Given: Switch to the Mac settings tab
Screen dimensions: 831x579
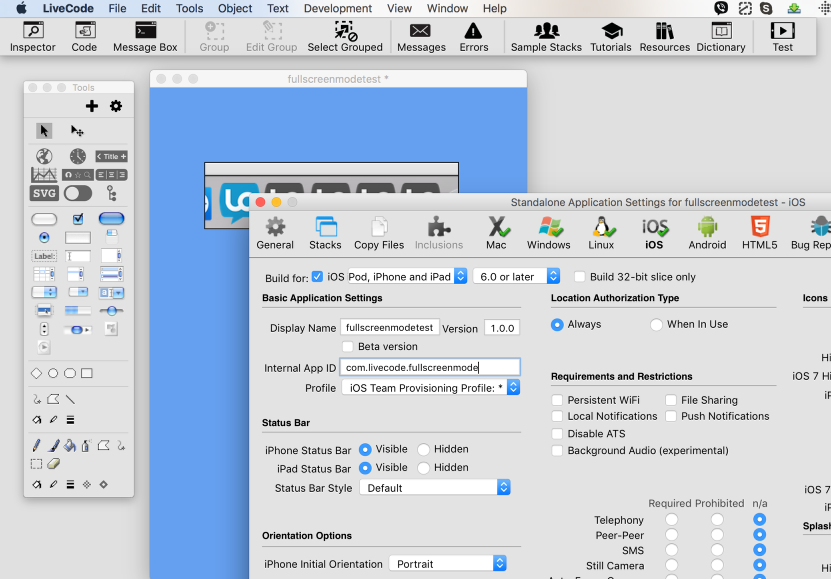Looking at the screenshot, I should tap(497, 233).
